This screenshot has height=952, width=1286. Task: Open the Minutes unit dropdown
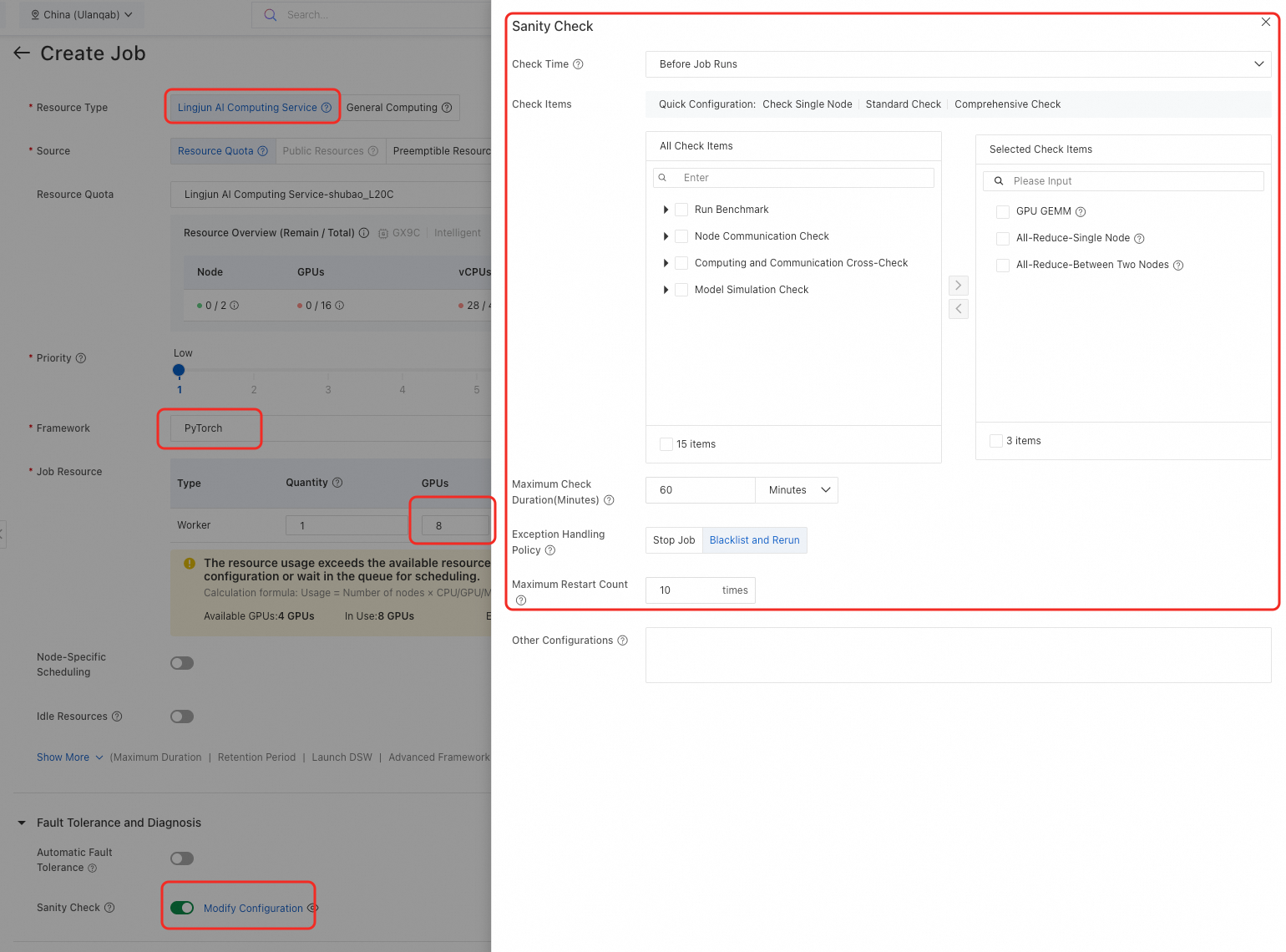[797, 490]
